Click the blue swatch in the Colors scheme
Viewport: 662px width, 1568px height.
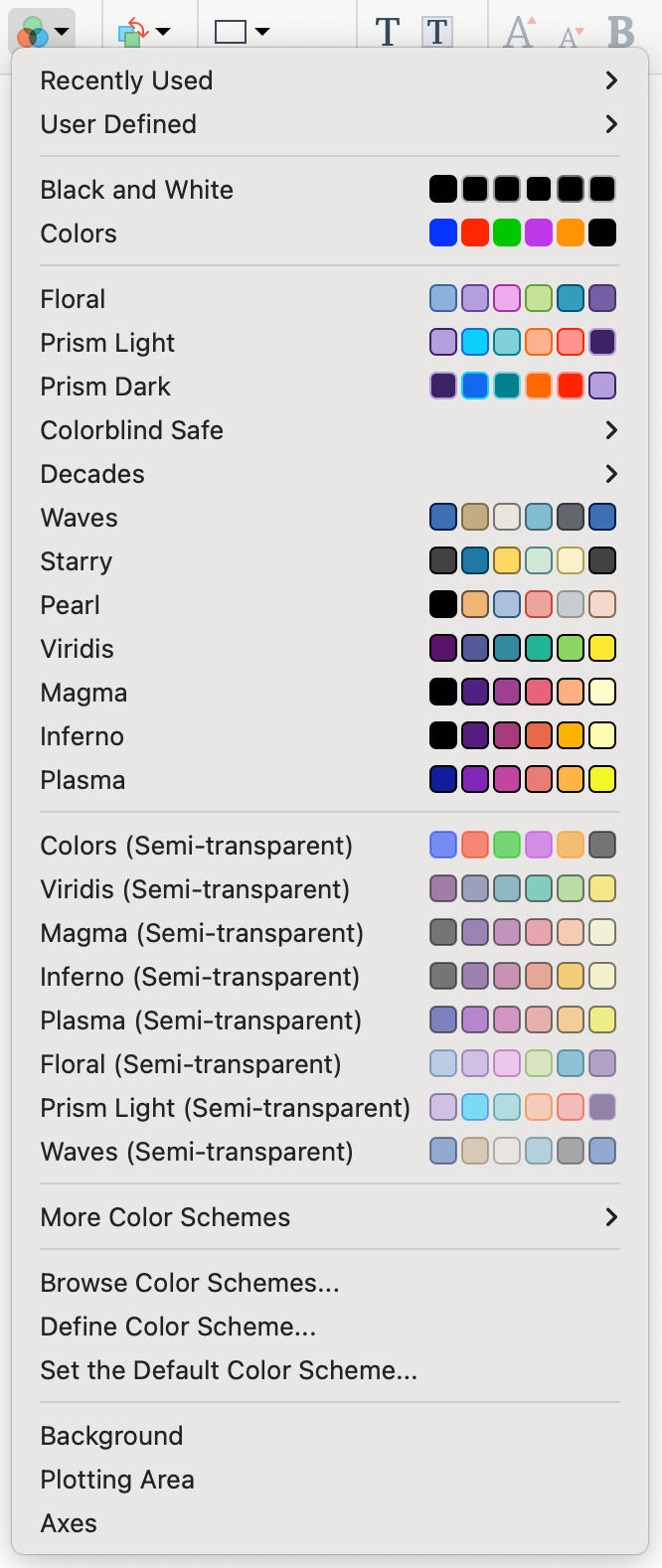pyautogui.click(x=443, y=233)
